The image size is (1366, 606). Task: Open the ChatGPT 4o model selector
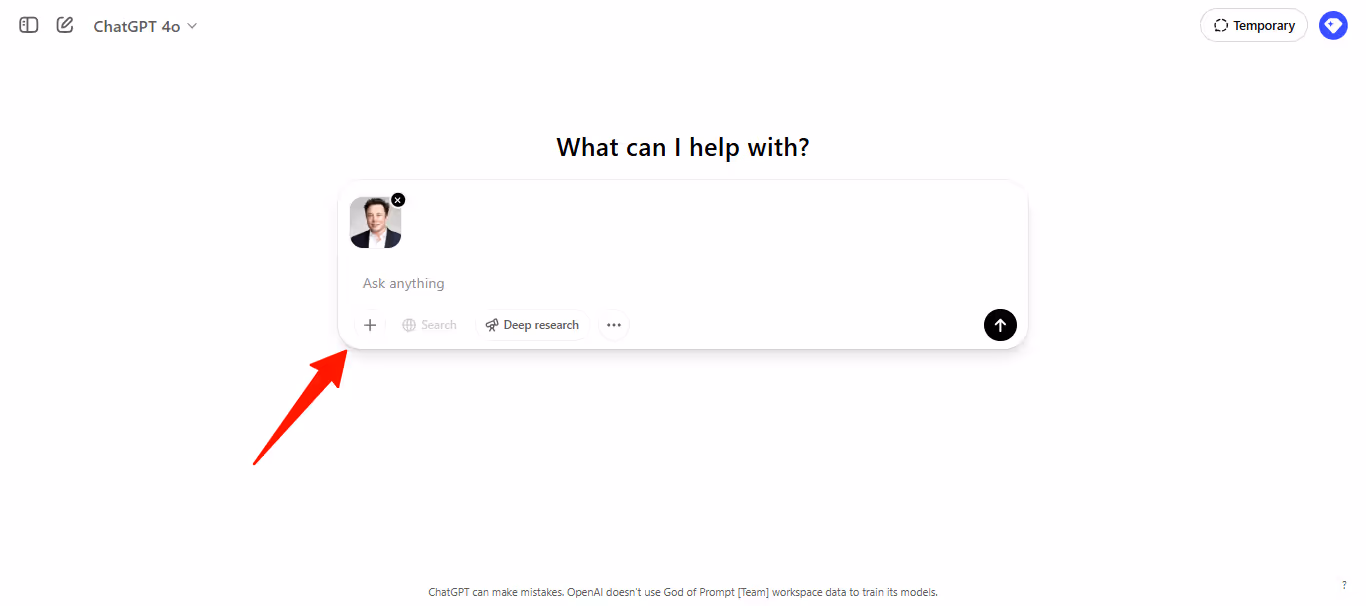click(x=145, y=26)
